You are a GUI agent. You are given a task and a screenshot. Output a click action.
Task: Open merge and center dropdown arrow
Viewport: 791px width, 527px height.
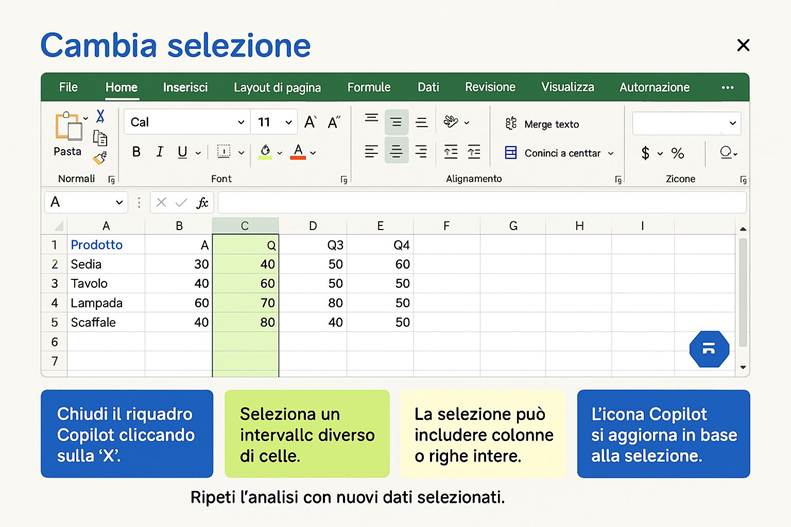(611, 153)
